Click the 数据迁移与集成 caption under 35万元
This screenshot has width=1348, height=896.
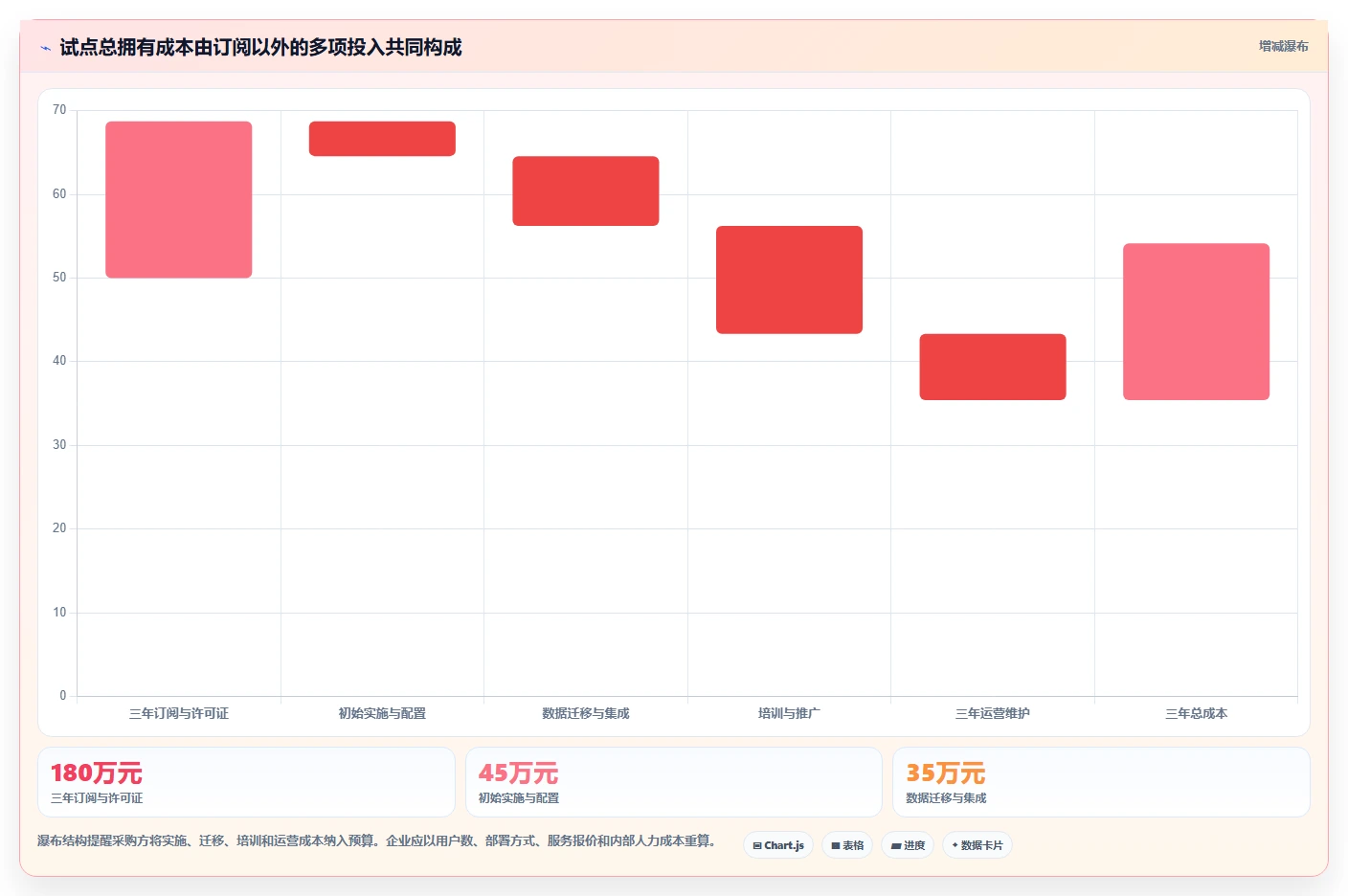coord(946,797)
